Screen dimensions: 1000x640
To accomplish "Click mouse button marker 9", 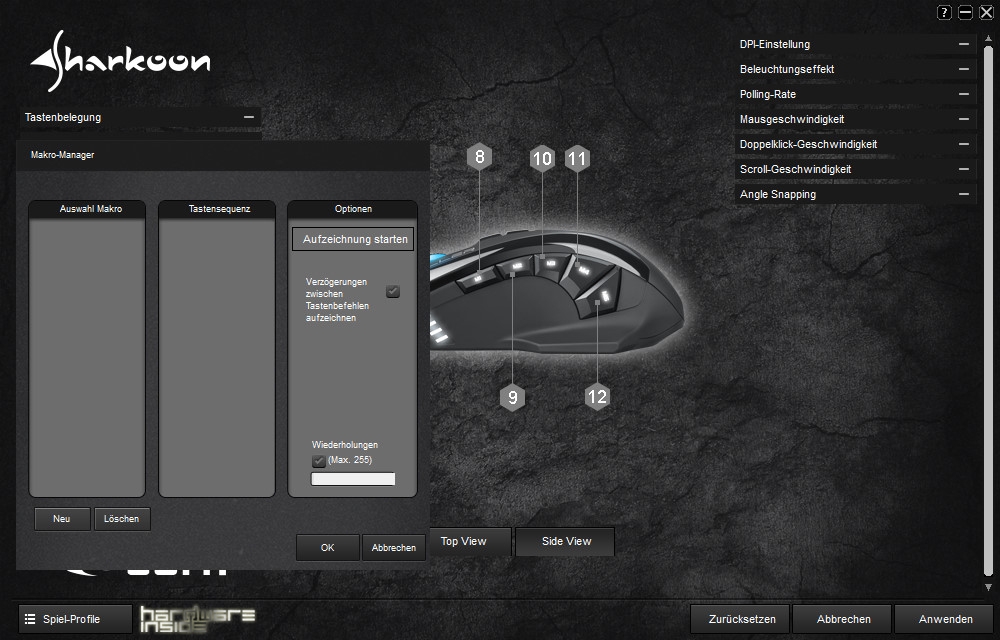I will click(x=512, y=397).
